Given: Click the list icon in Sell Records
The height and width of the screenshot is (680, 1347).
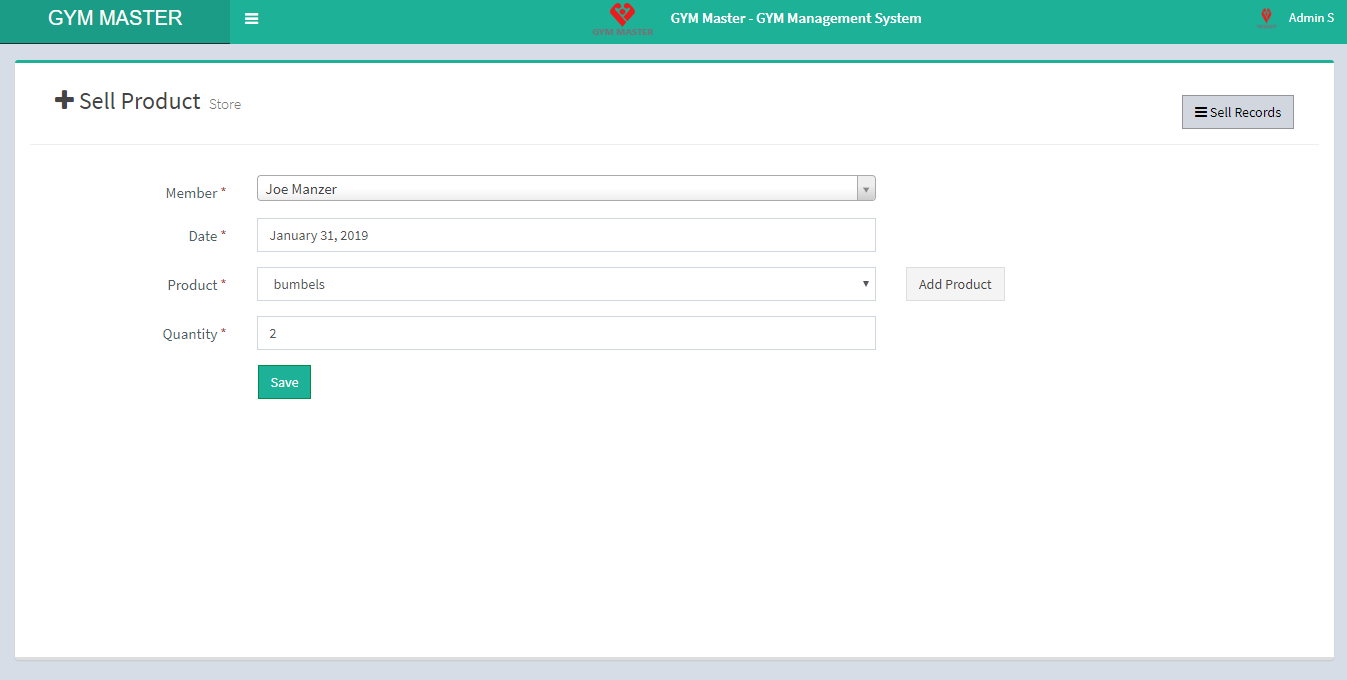Looking at the screenshot, I should 1200,112.
